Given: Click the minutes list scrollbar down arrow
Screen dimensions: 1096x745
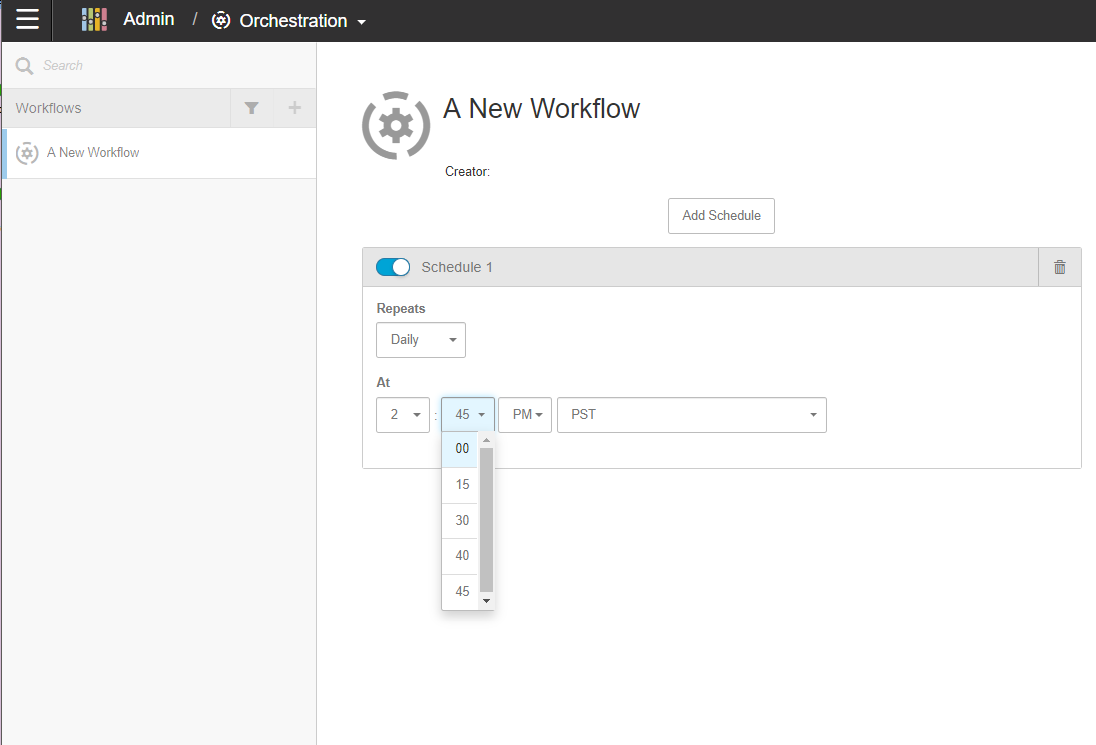Looking at the screenshot, I should [x=487, y=601].
